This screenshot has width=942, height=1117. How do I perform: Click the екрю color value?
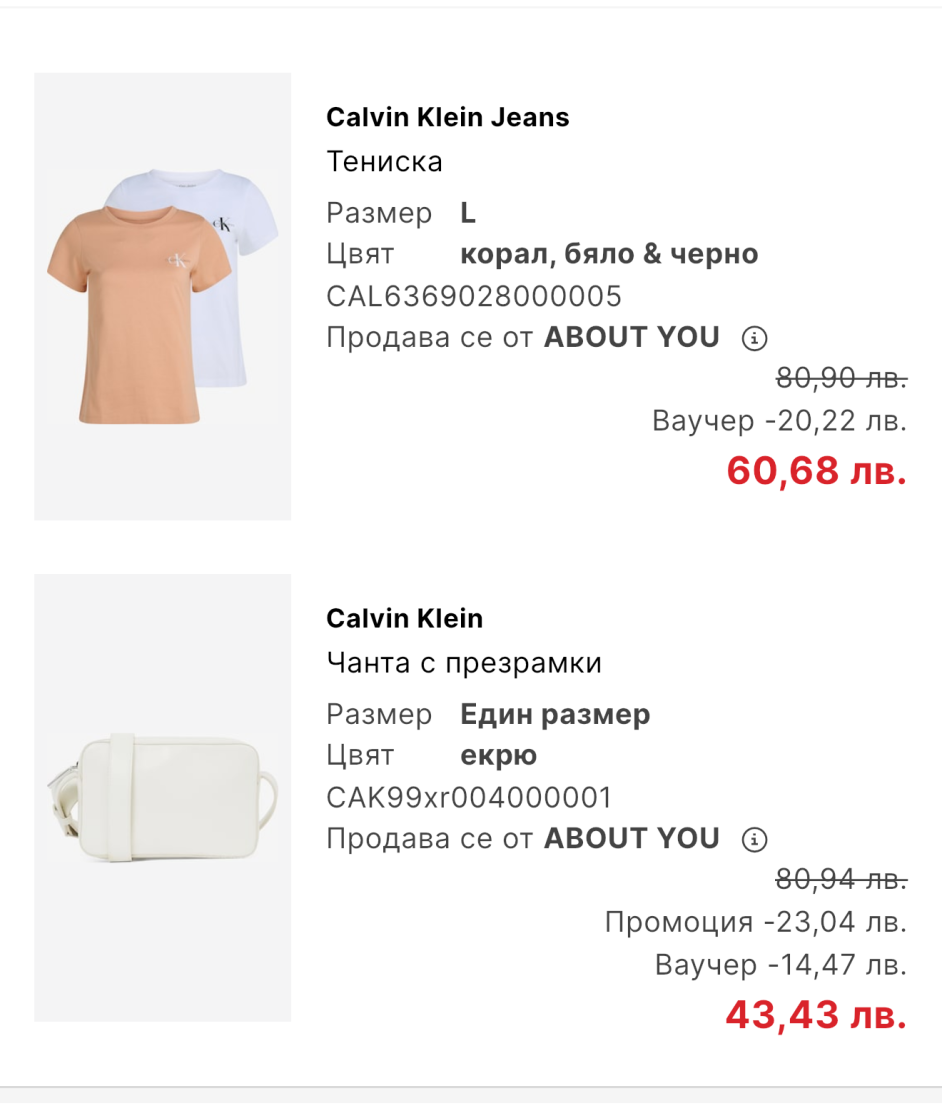coord(498,756)
